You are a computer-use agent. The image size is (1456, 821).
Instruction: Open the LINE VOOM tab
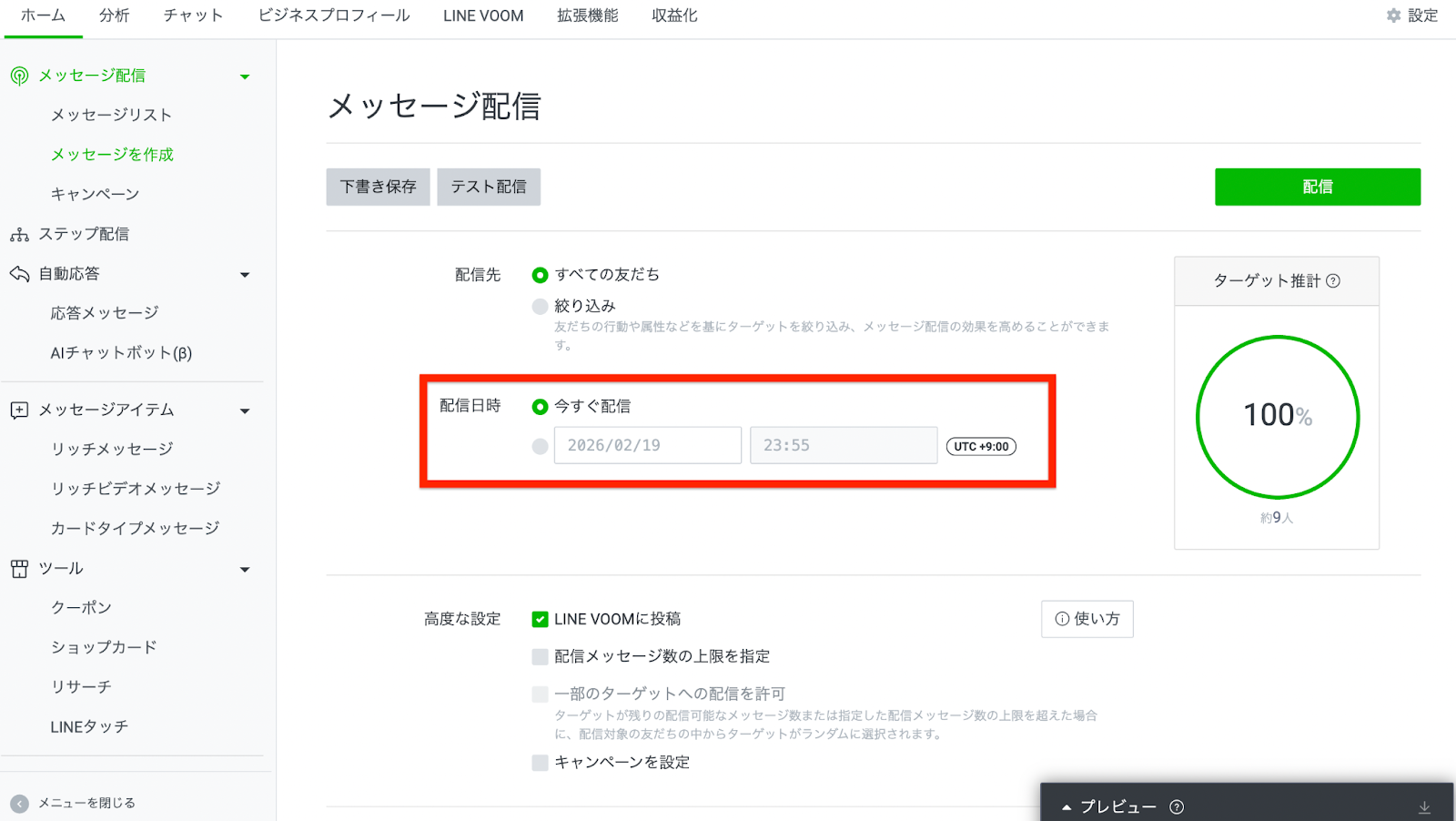coord(483,15)
